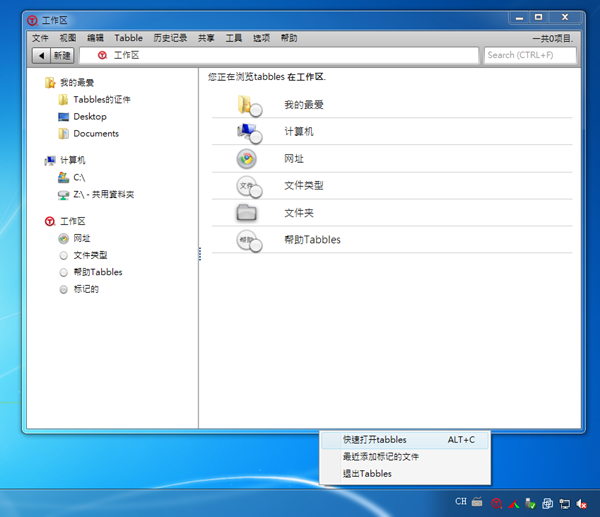Choose 退出Tabbles from tray menu
This screenshot has width=600, height=517.
(405, 473)
